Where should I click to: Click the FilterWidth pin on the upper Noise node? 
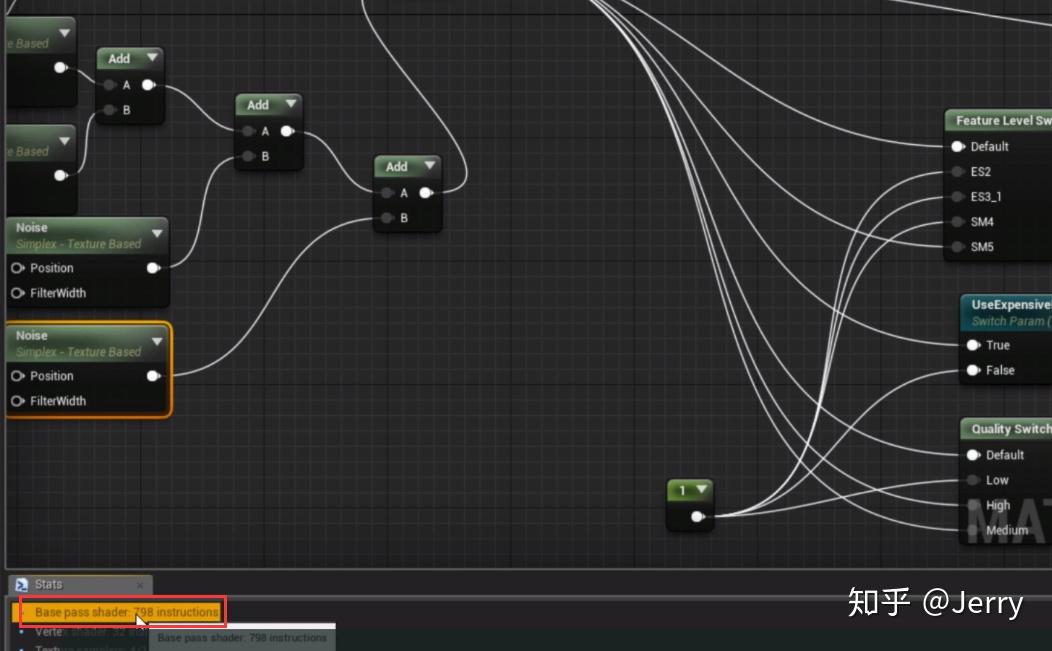click(14, 293)
